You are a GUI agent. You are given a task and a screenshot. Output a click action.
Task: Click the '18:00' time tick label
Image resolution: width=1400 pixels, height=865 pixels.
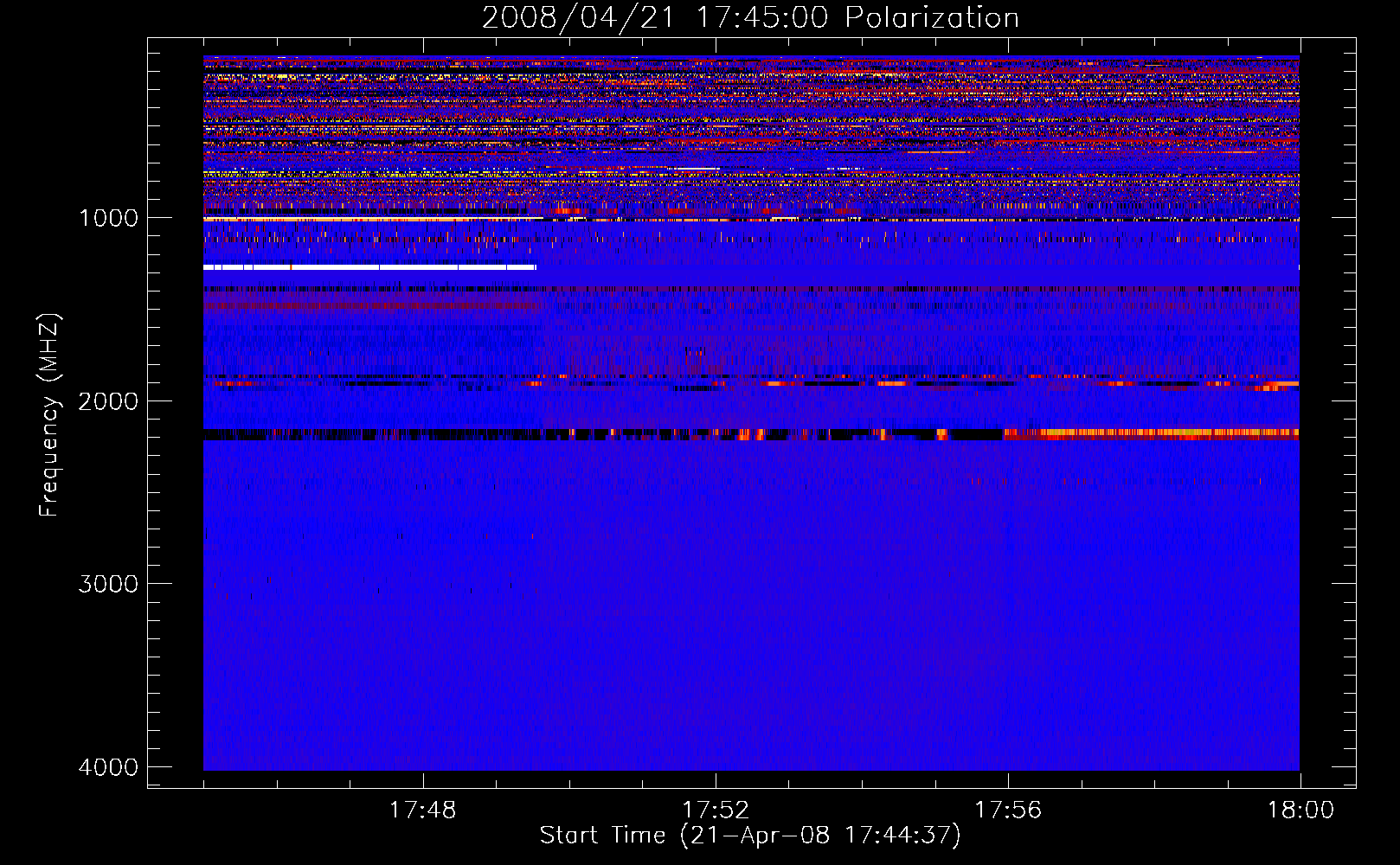pyautogui.click(x=1300, y=811)
